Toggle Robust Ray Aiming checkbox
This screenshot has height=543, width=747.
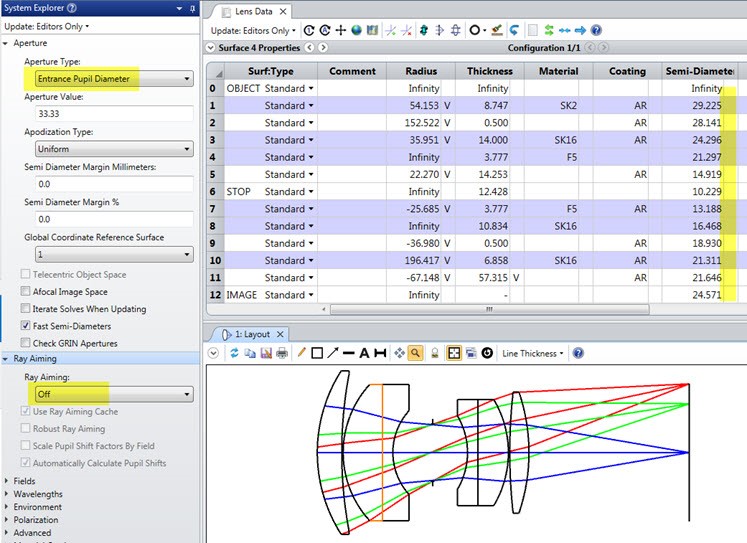[x=25, y=428]
